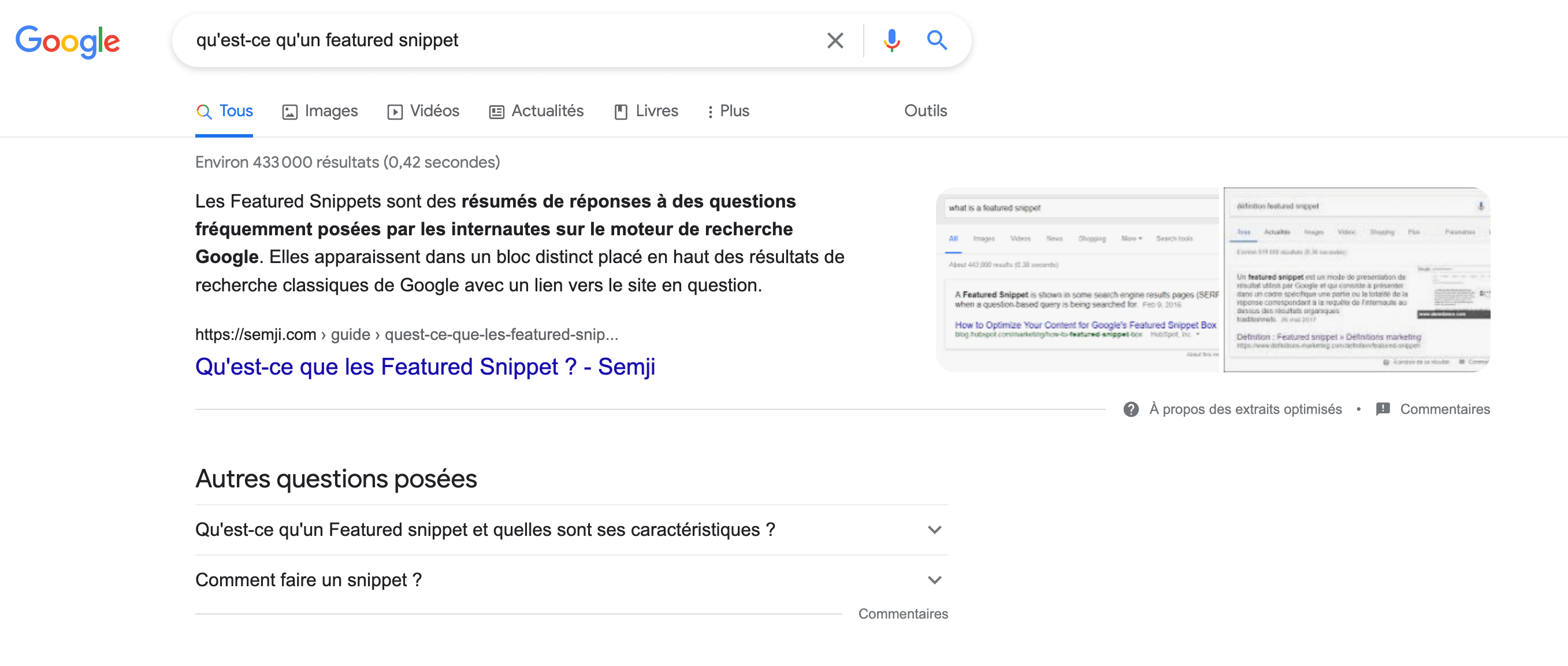
Task: Click the question mark help icon near extraits optimisés
Action: (1132, 409)
